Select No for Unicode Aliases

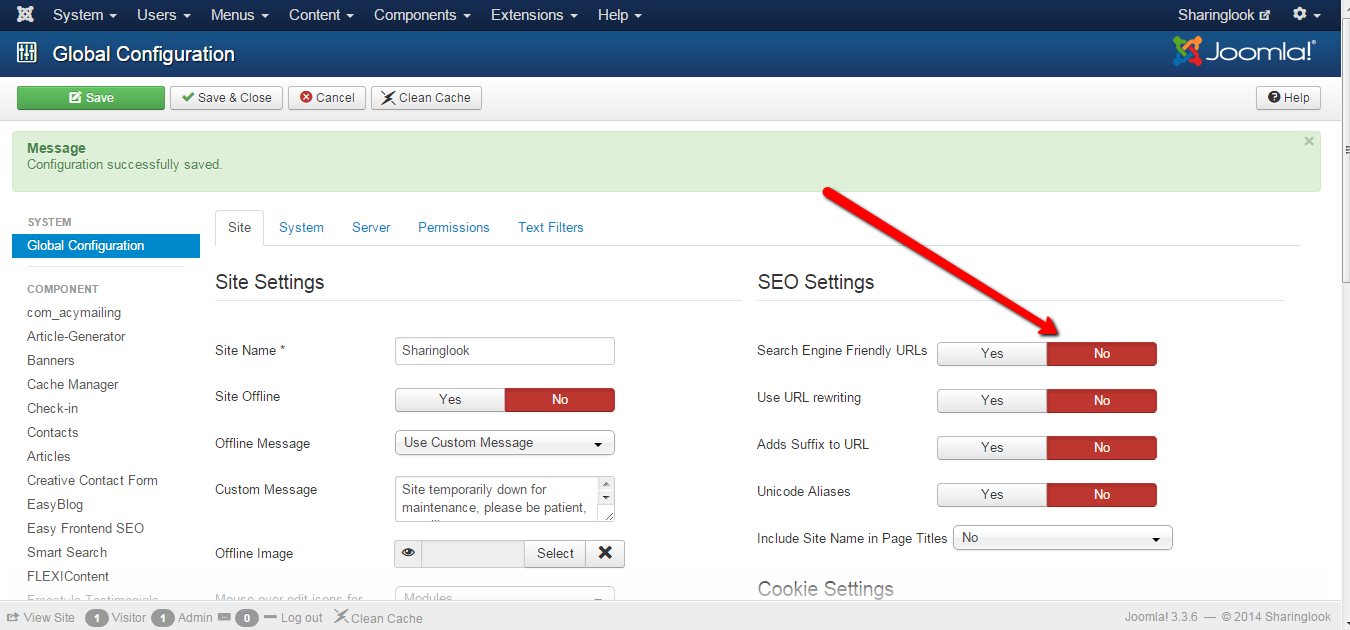pyautogui.click(x=1102, y=495)
